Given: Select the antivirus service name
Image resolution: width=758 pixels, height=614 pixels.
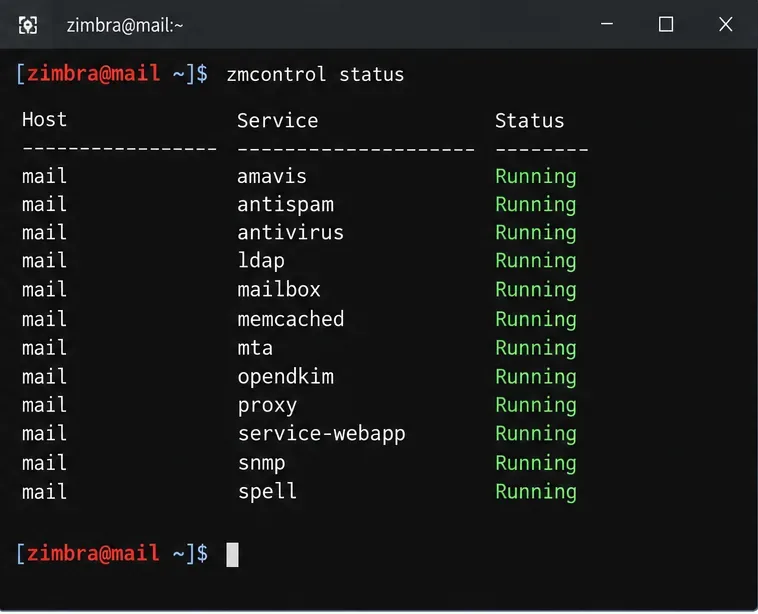Looking at the screenshot, I should (290, 233).
